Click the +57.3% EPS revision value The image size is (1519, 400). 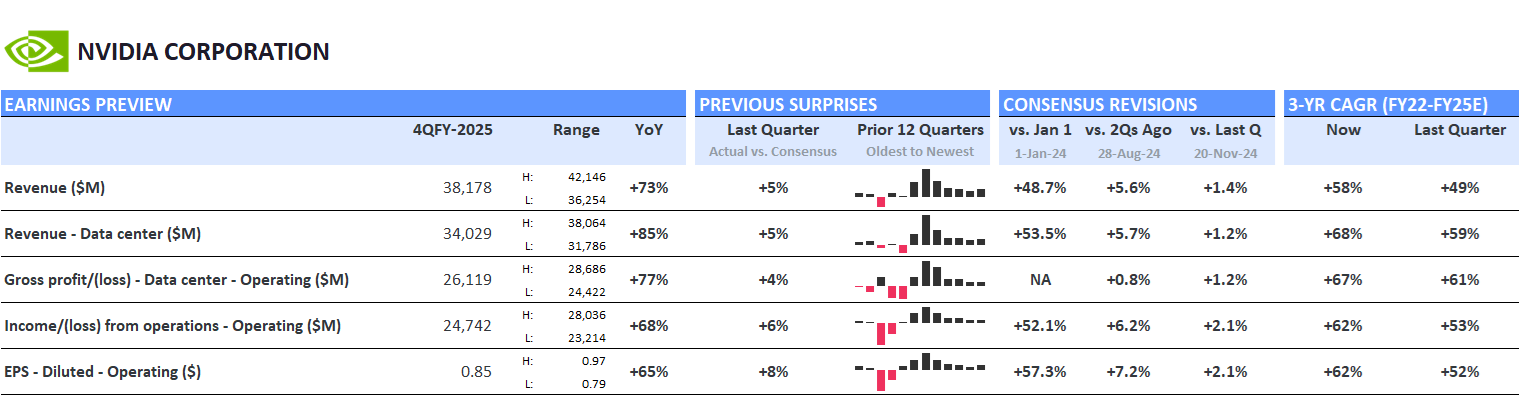(x=1040, y=372)
